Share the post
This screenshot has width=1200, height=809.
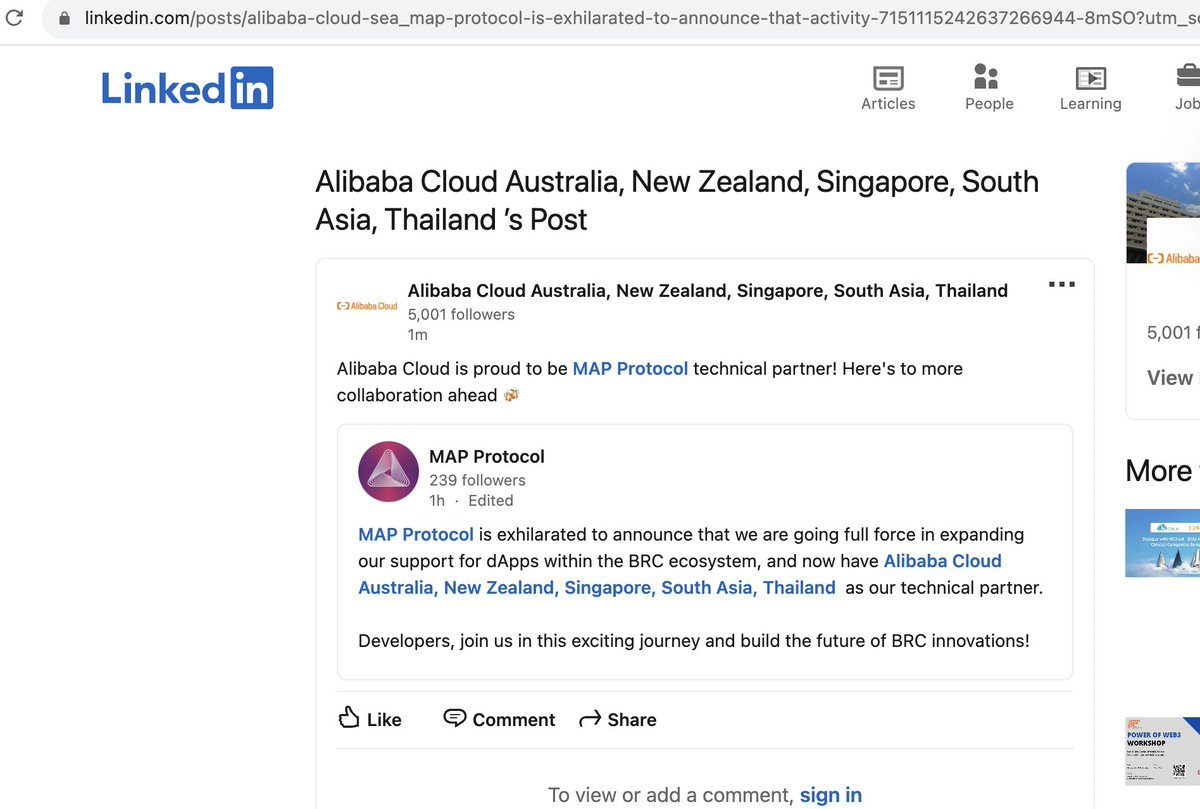618,719
